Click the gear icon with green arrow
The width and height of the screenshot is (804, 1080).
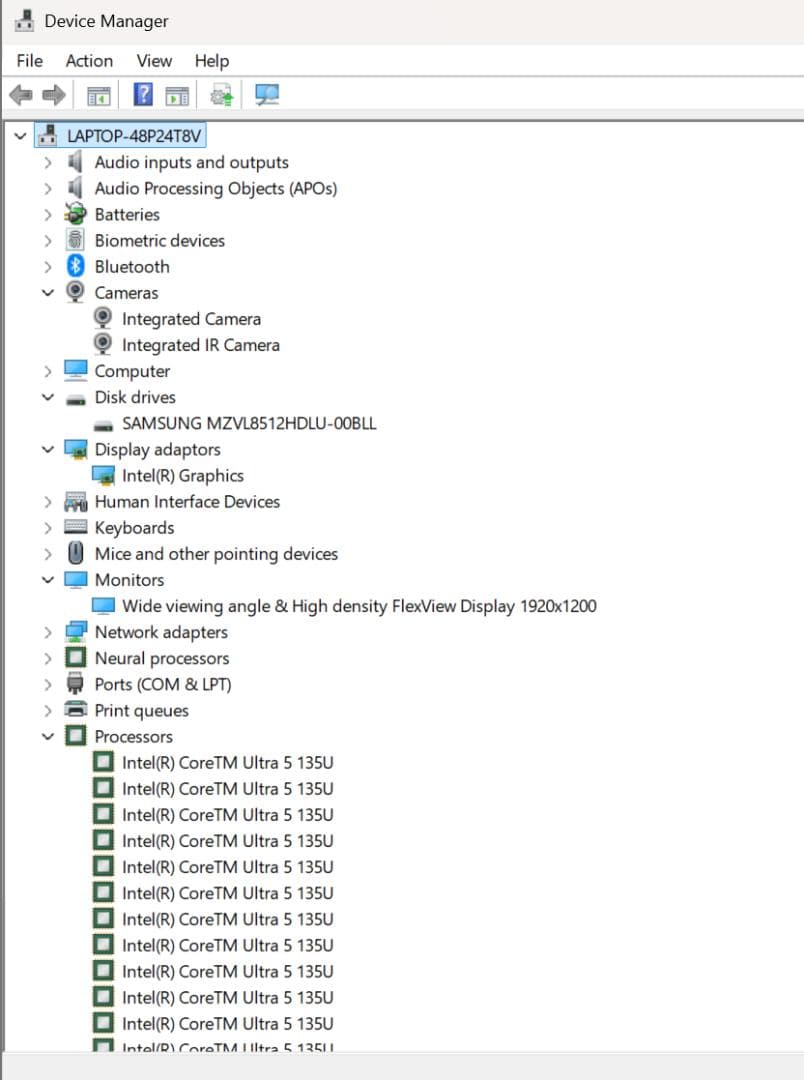tap(221, 95)
